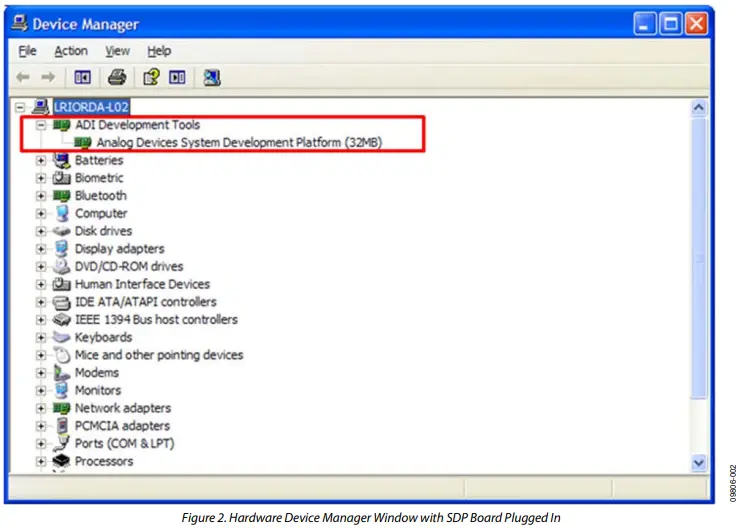This screenshot has width=741, height=528.
Task: Click the scrollbar down arrow
Action: tap(698, 462)
